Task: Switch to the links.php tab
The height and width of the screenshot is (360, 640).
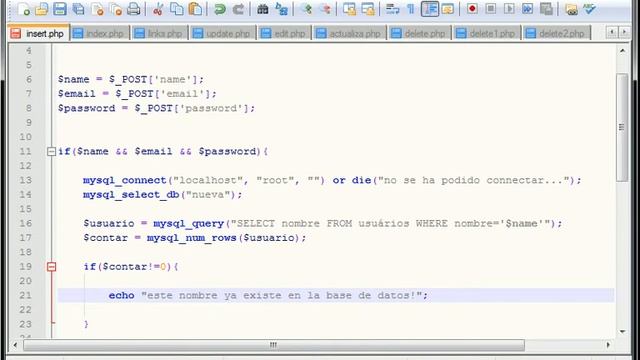Action: [x=159, y=33]
